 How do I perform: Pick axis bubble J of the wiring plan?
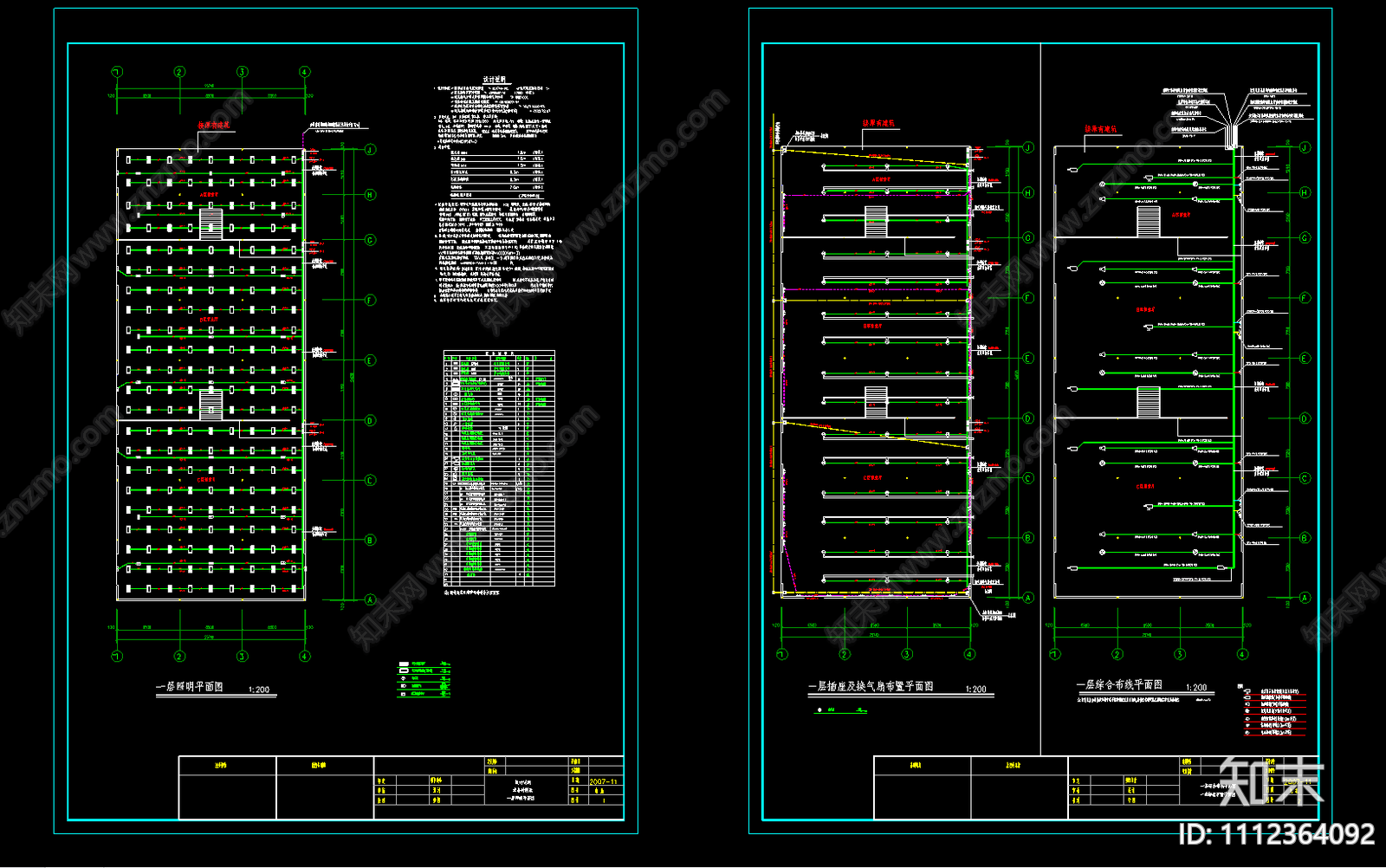click(1305, 147)
